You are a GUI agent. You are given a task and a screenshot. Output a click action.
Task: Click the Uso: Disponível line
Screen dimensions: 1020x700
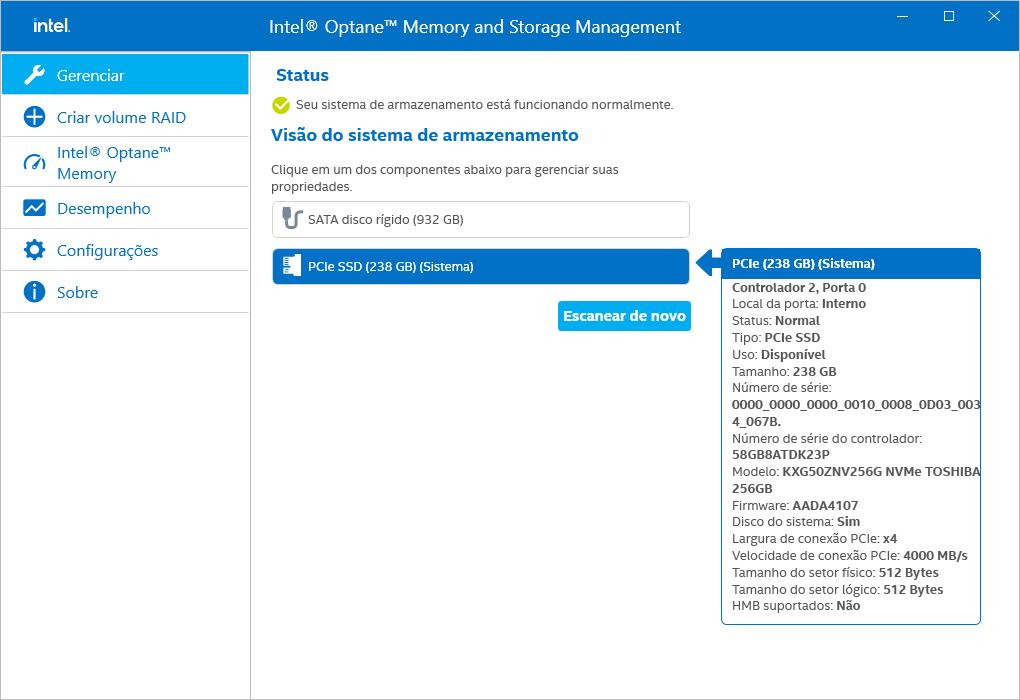(x=778, y=355)
